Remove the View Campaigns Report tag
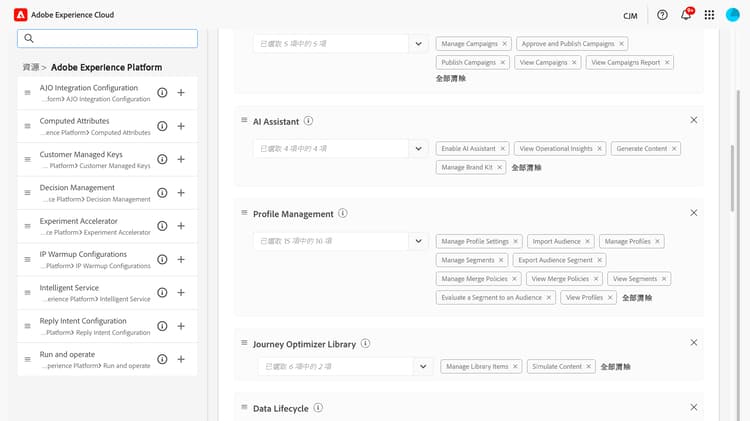 pos(667,63)
